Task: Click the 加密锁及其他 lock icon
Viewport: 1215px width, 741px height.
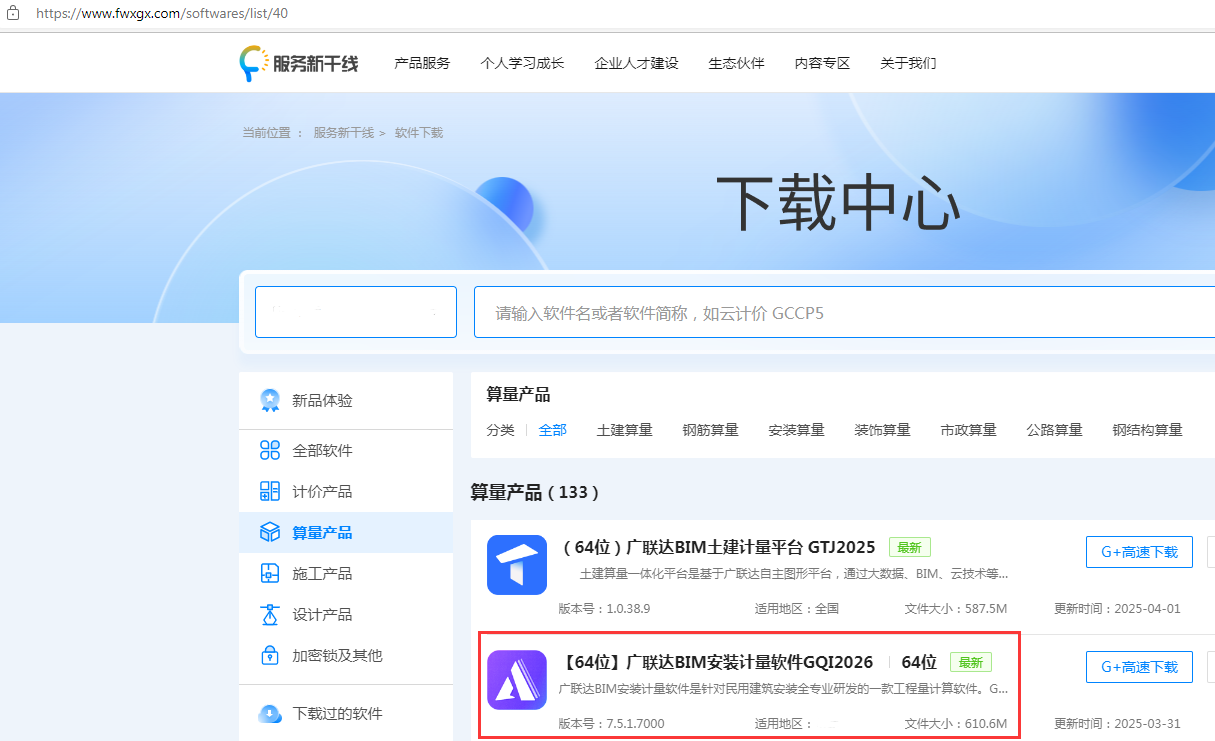Action: [270, 655]
